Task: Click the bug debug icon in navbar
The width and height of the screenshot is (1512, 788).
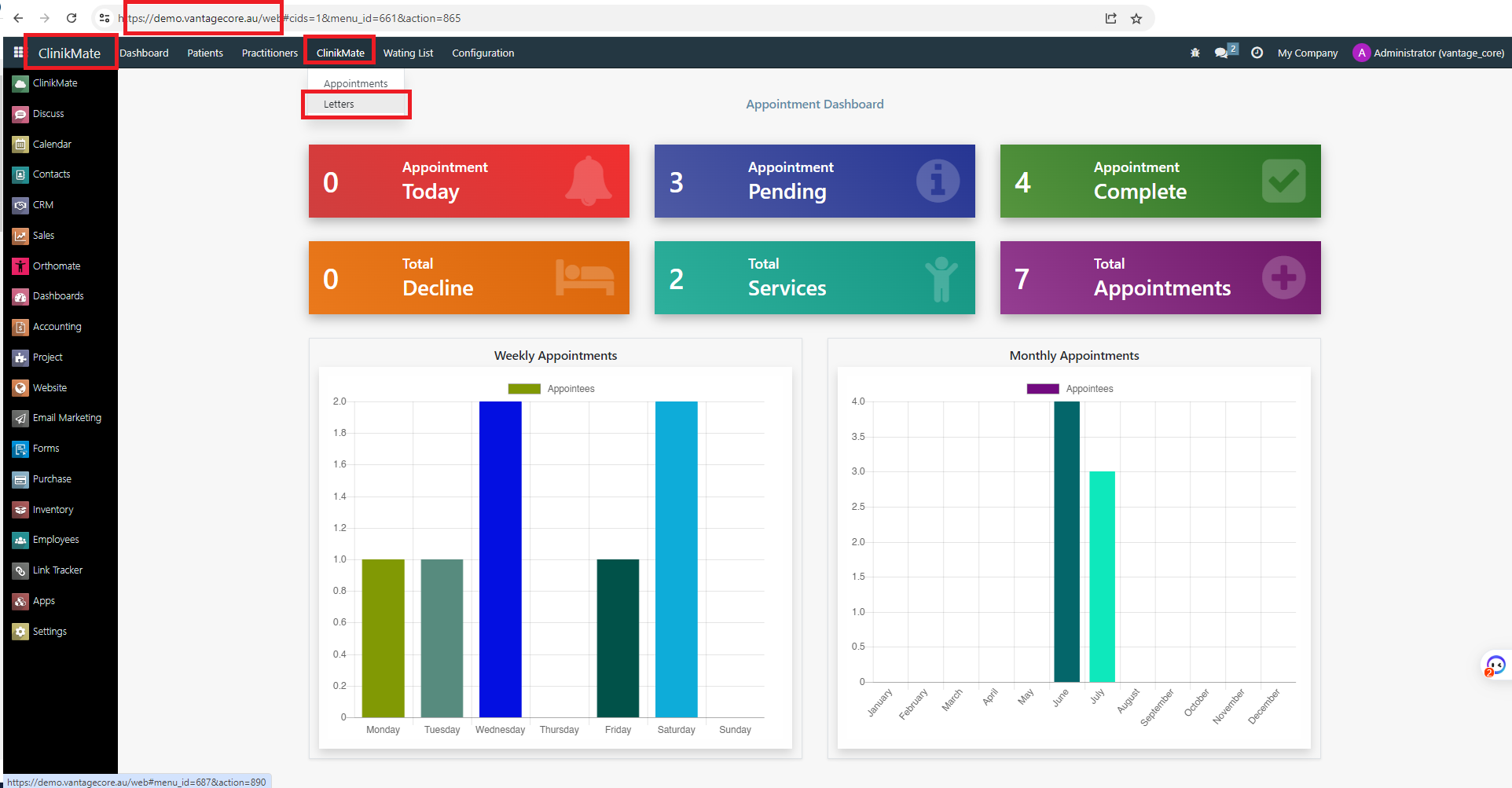Action: pos(1195,53)
